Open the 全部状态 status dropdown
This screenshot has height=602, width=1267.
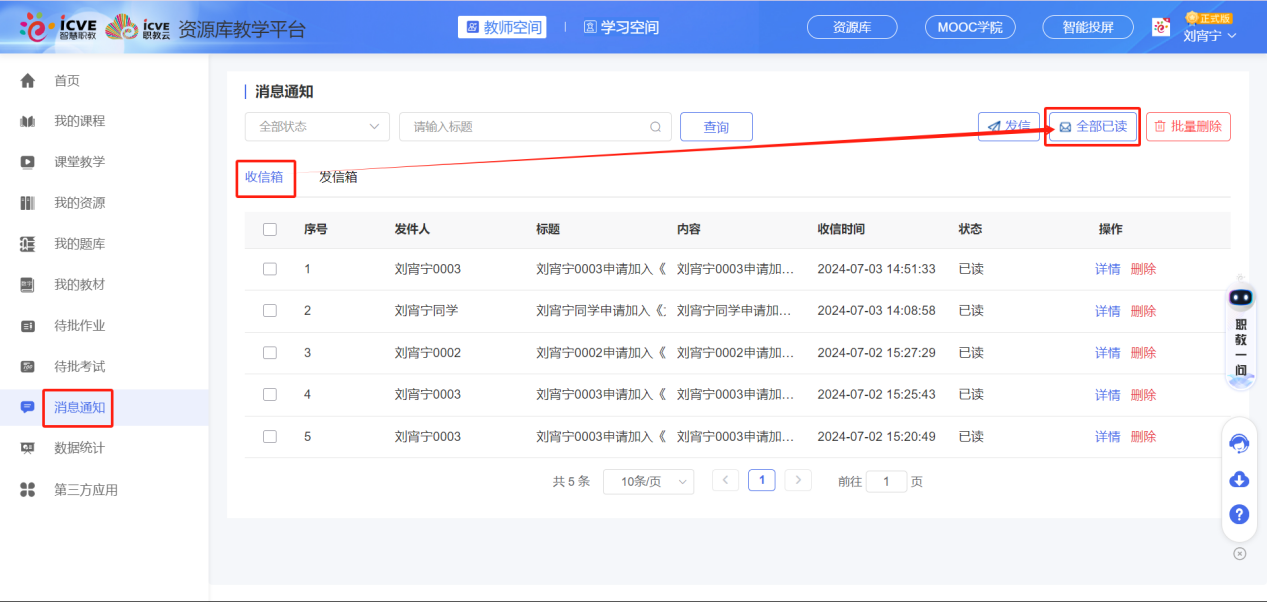tap(316, 127)
